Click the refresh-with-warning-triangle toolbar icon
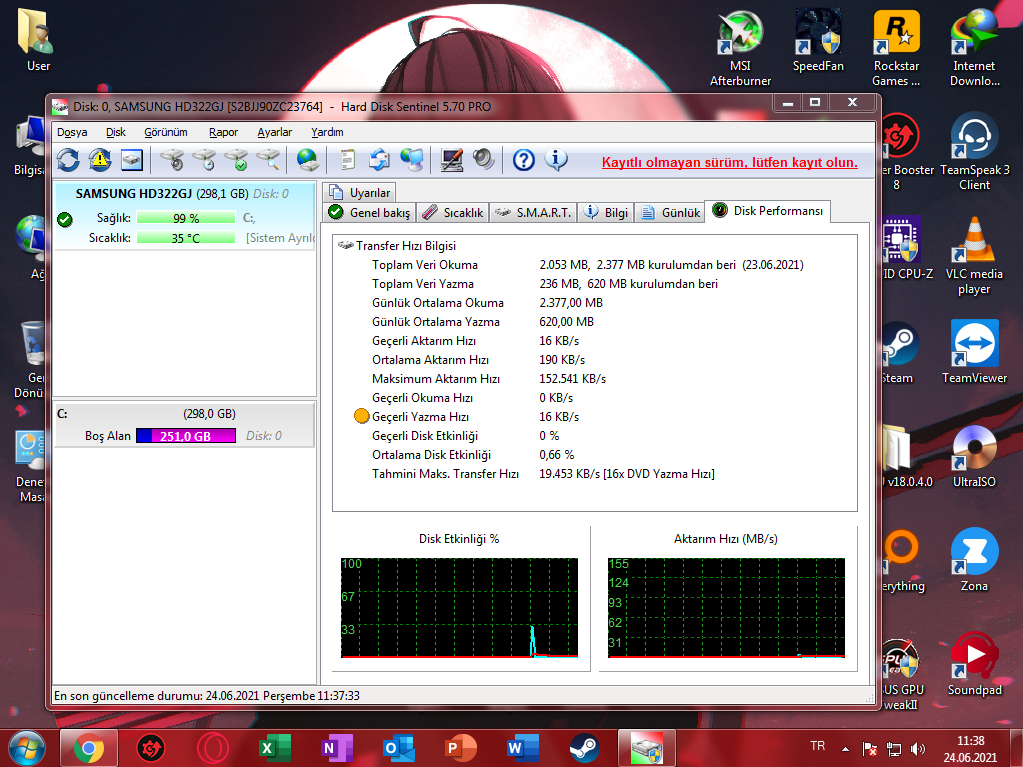This screenshot has height=767, width=1023. pyautogui.click(x=100, y=160)
